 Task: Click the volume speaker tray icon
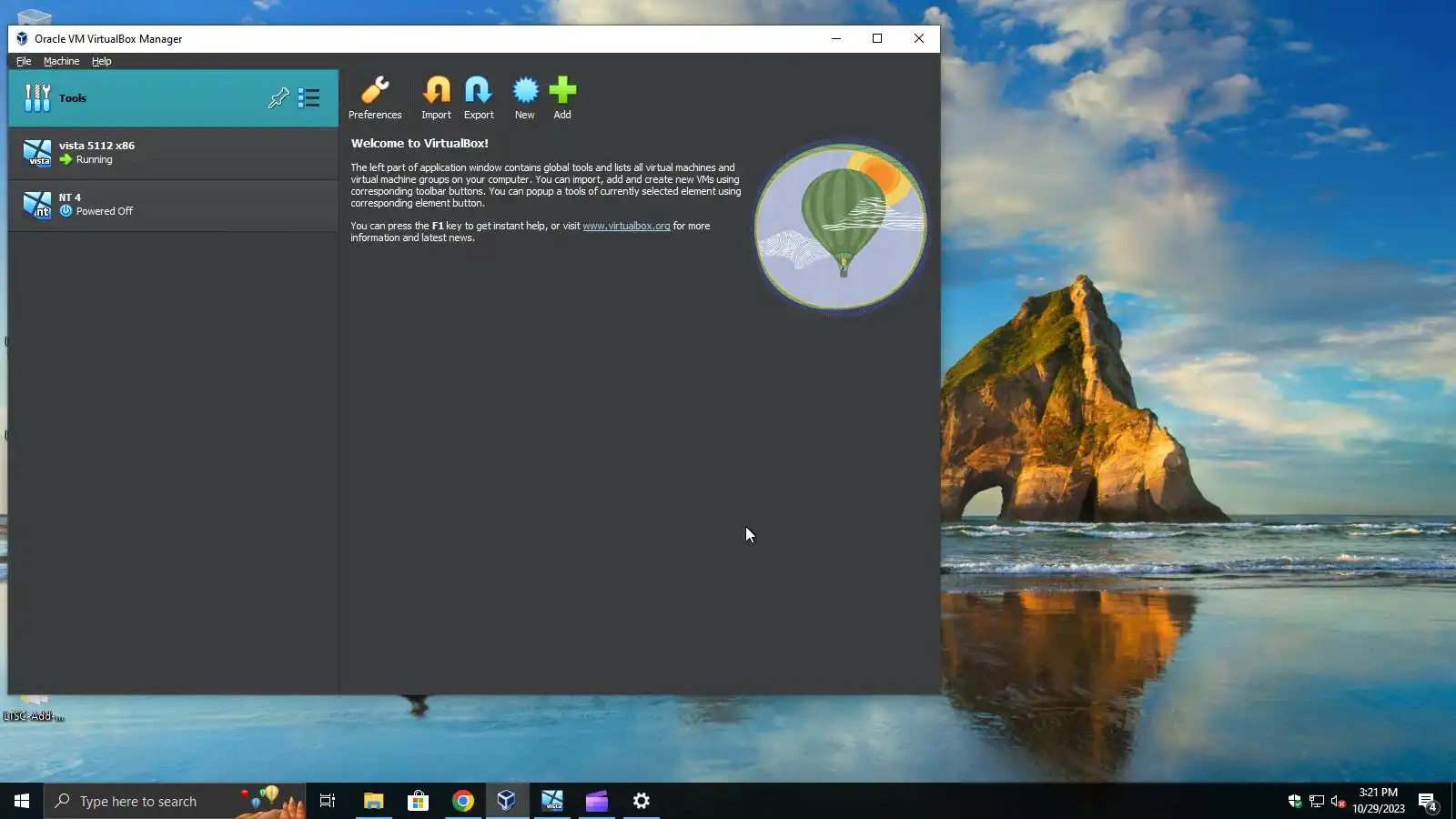click(x=1338, y=801)
